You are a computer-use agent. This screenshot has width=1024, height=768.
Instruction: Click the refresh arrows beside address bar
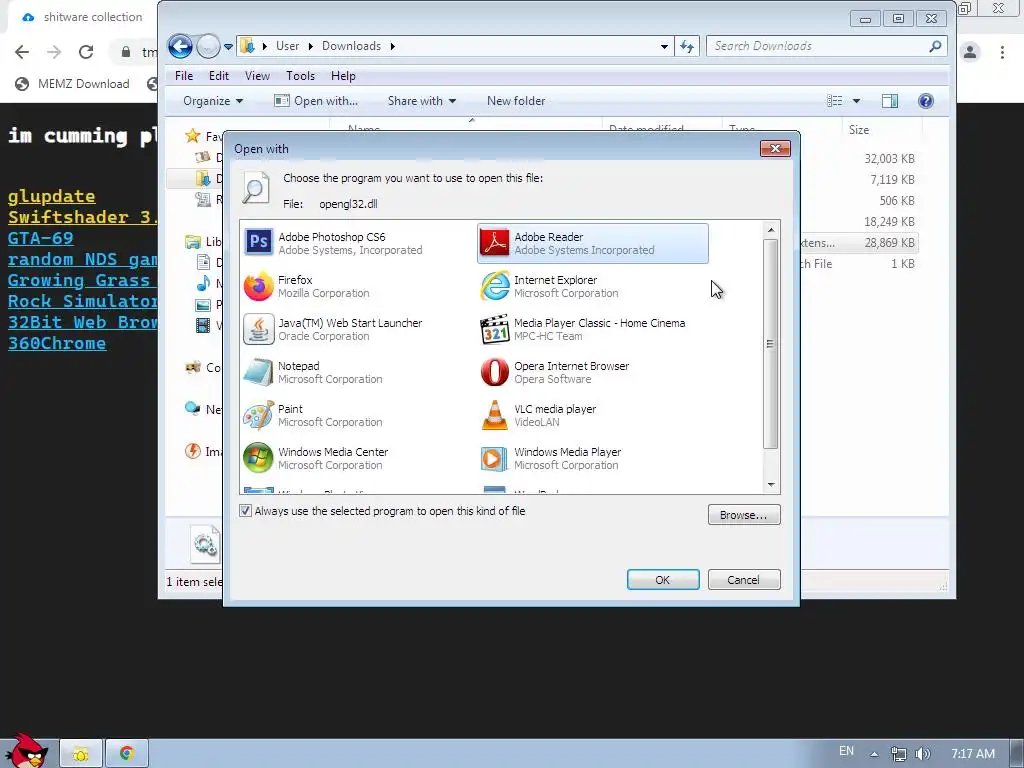[x=687, y=46]
